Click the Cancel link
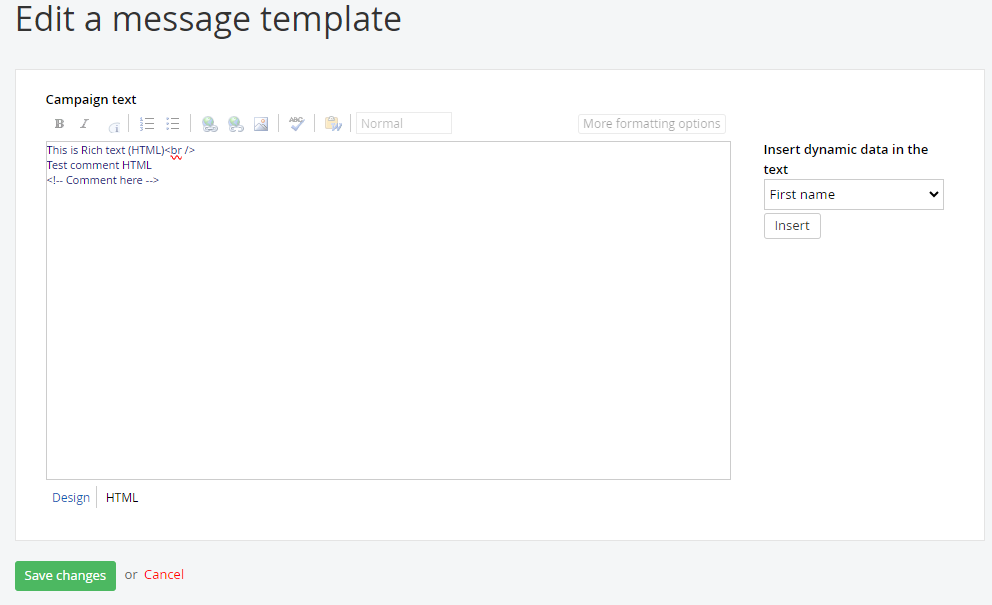Screen dimensions: 992x605 (x=164, y=575)
